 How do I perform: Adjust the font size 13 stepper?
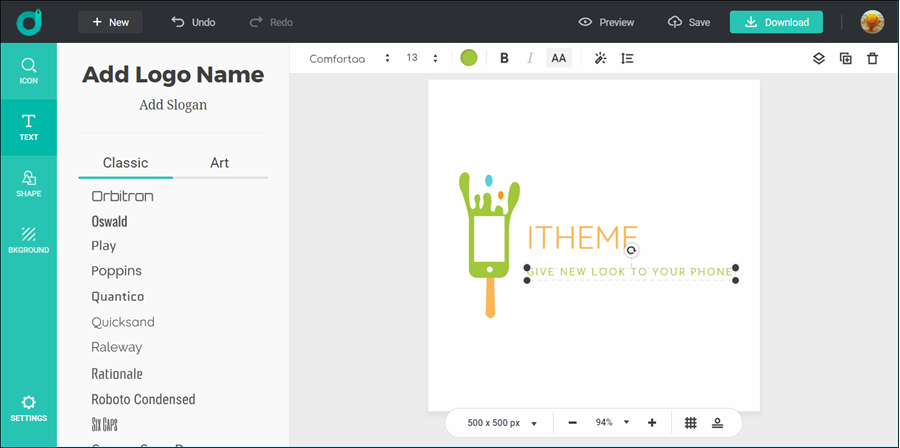(x=436, y=58)
